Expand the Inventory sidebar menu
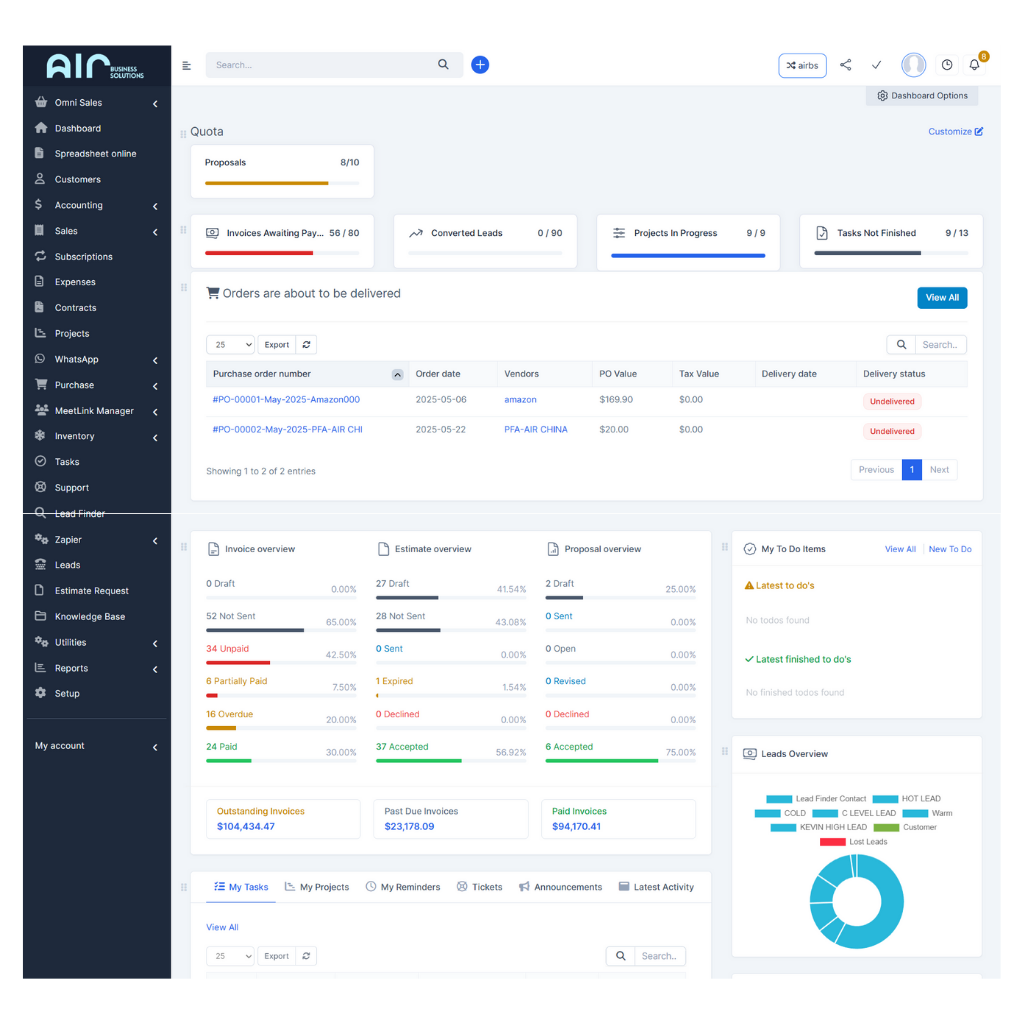 (95, 436)
